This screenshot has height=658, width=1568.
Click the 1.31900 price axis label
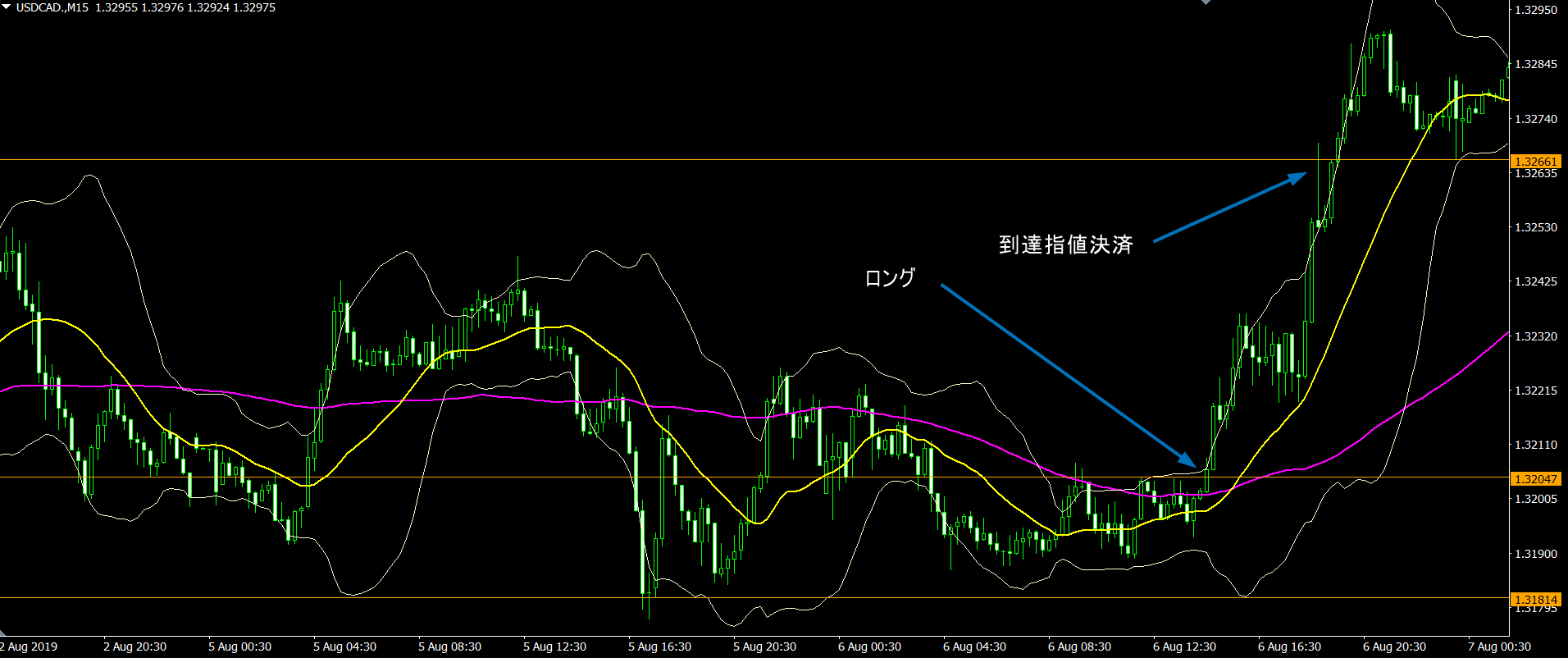(x=1536, y=554)
